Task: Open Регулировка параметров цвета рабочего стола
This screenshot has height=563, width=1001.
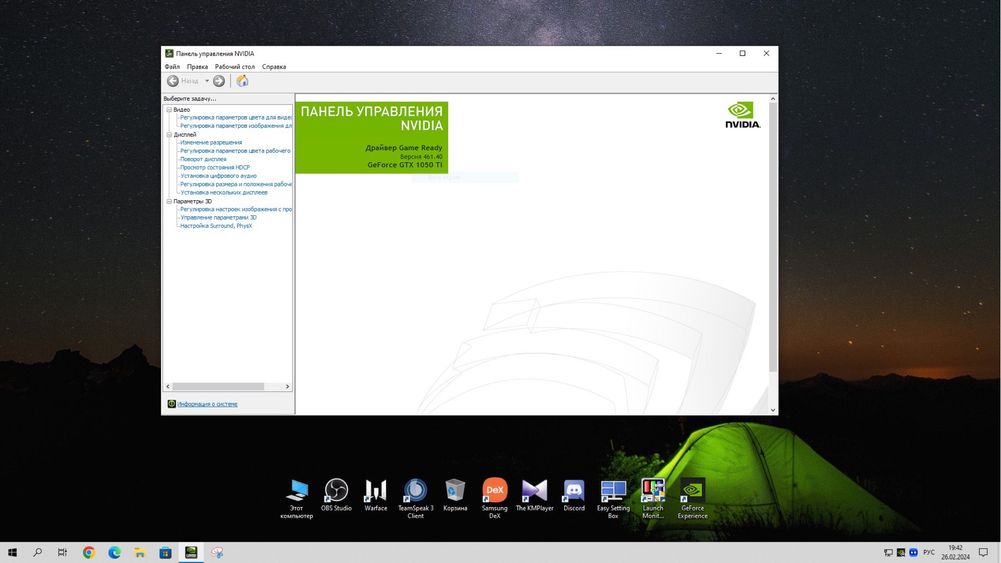Action: click(235, 151)
